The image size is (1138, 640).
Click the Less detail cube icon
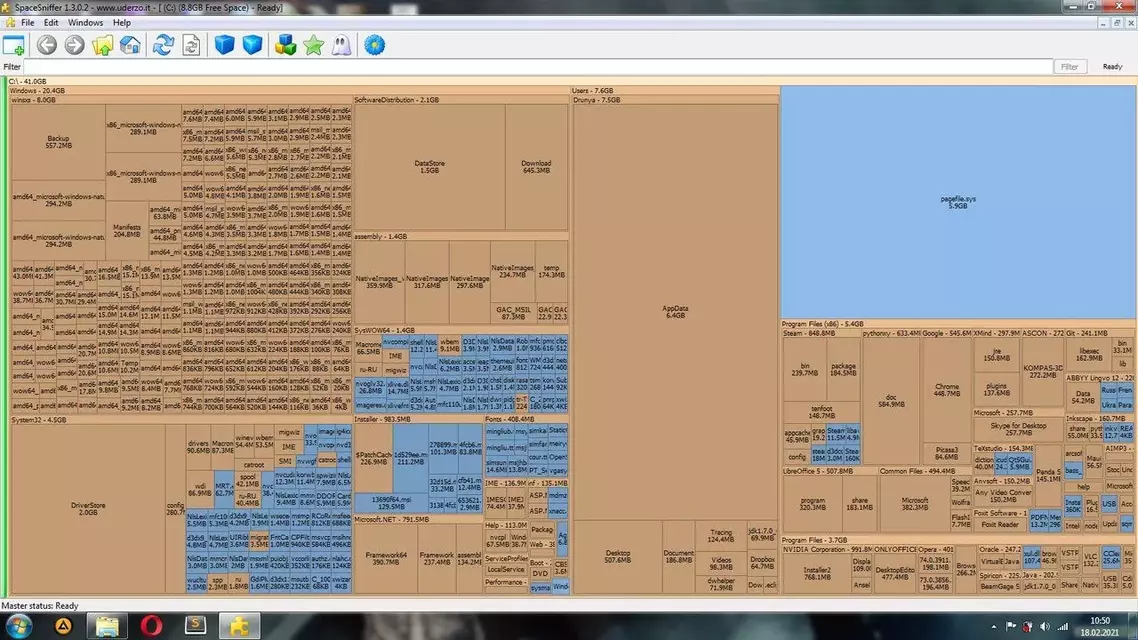[x=224, y=45]
